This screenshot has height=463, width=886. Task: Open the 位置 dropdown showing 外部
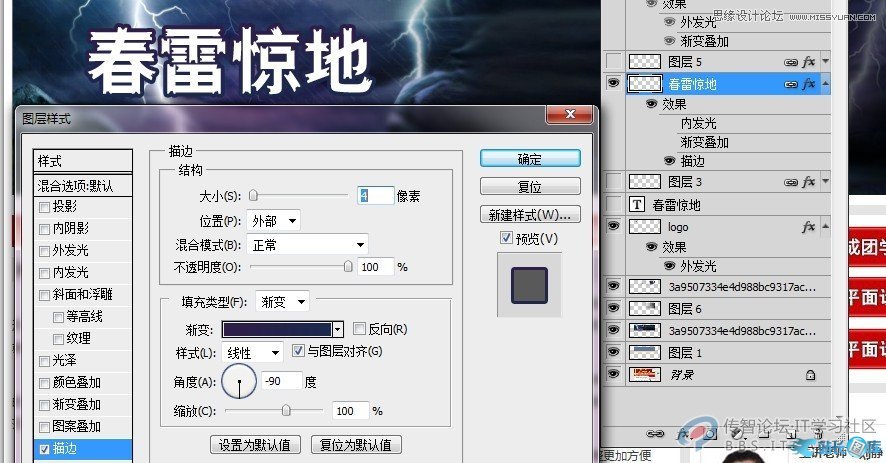coord(273,221)
